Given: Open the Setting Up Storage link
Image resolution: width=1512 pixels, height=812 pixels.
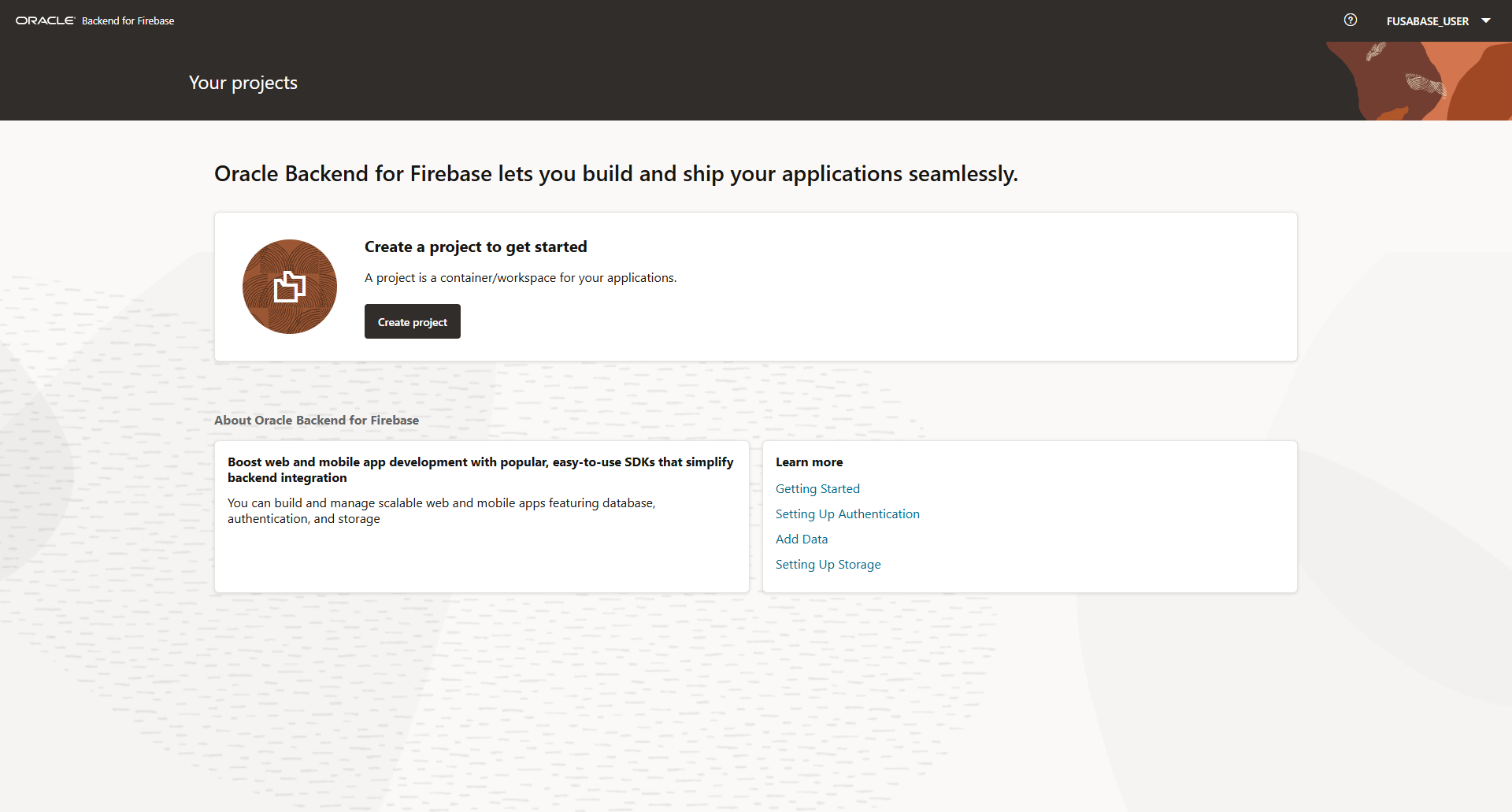Looking at the screenshot, I should (828, 564).
